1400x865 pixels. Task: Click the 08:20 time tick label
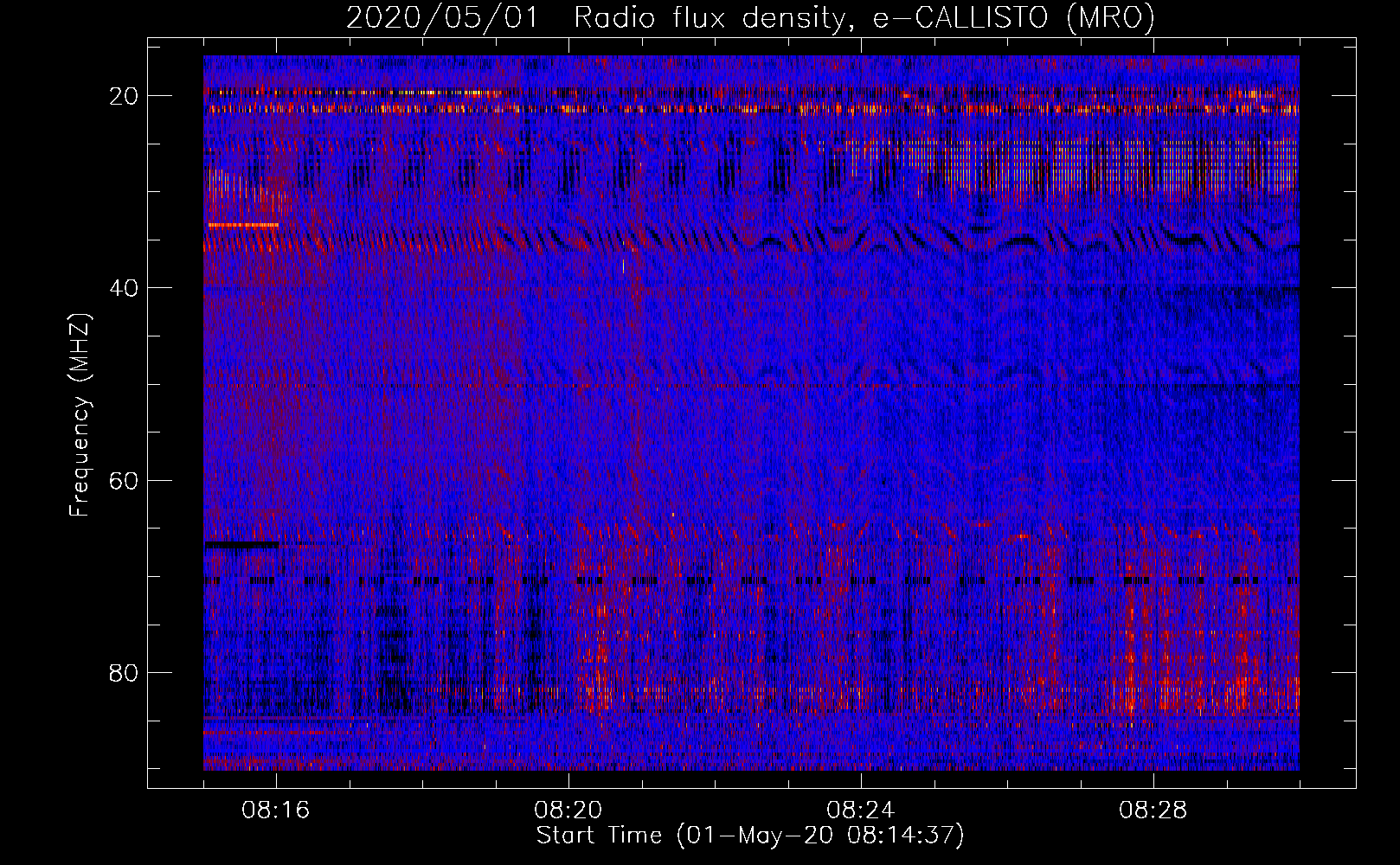point(568,811)
